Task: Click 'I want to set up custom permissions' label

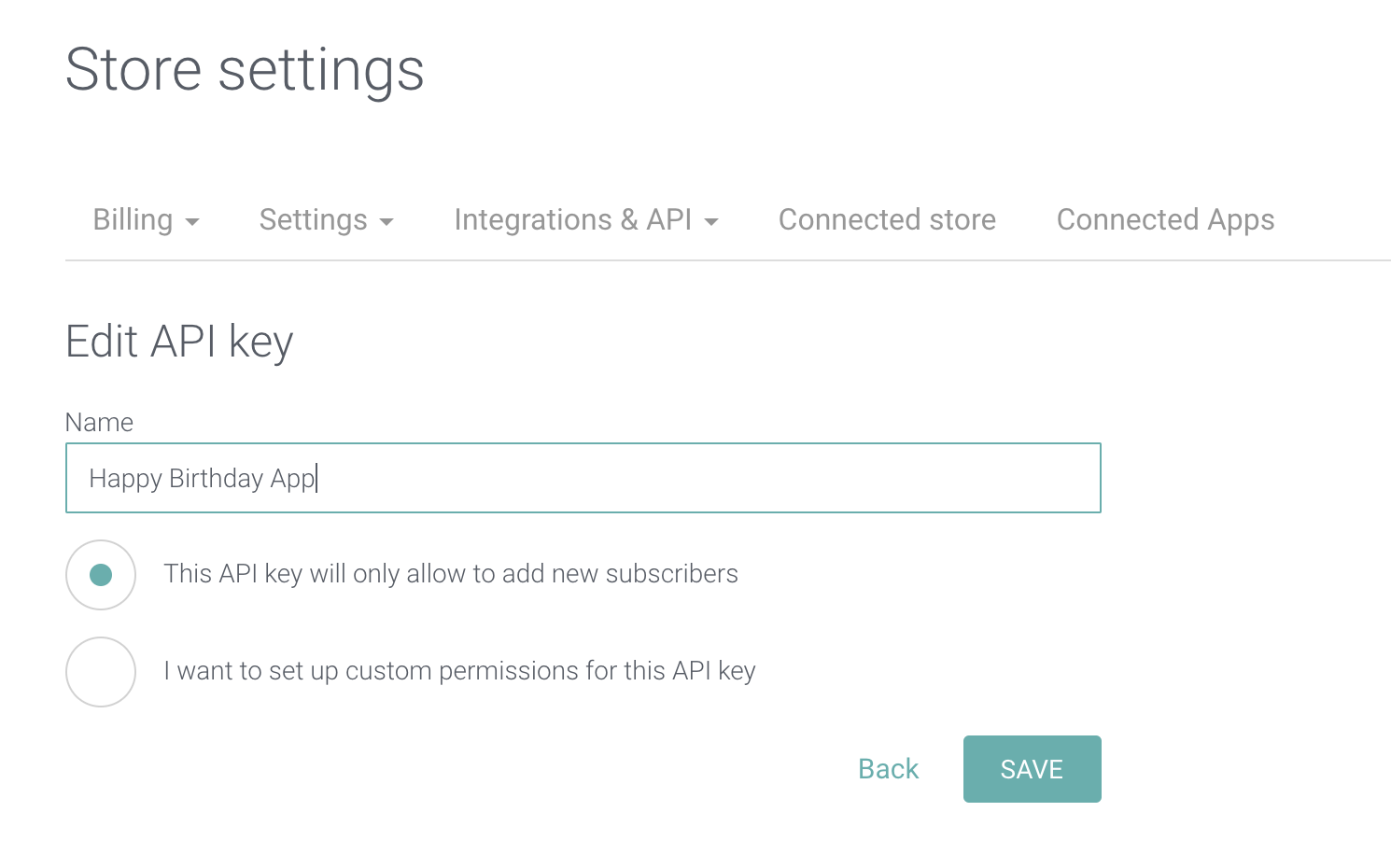Action: point(459,671)
